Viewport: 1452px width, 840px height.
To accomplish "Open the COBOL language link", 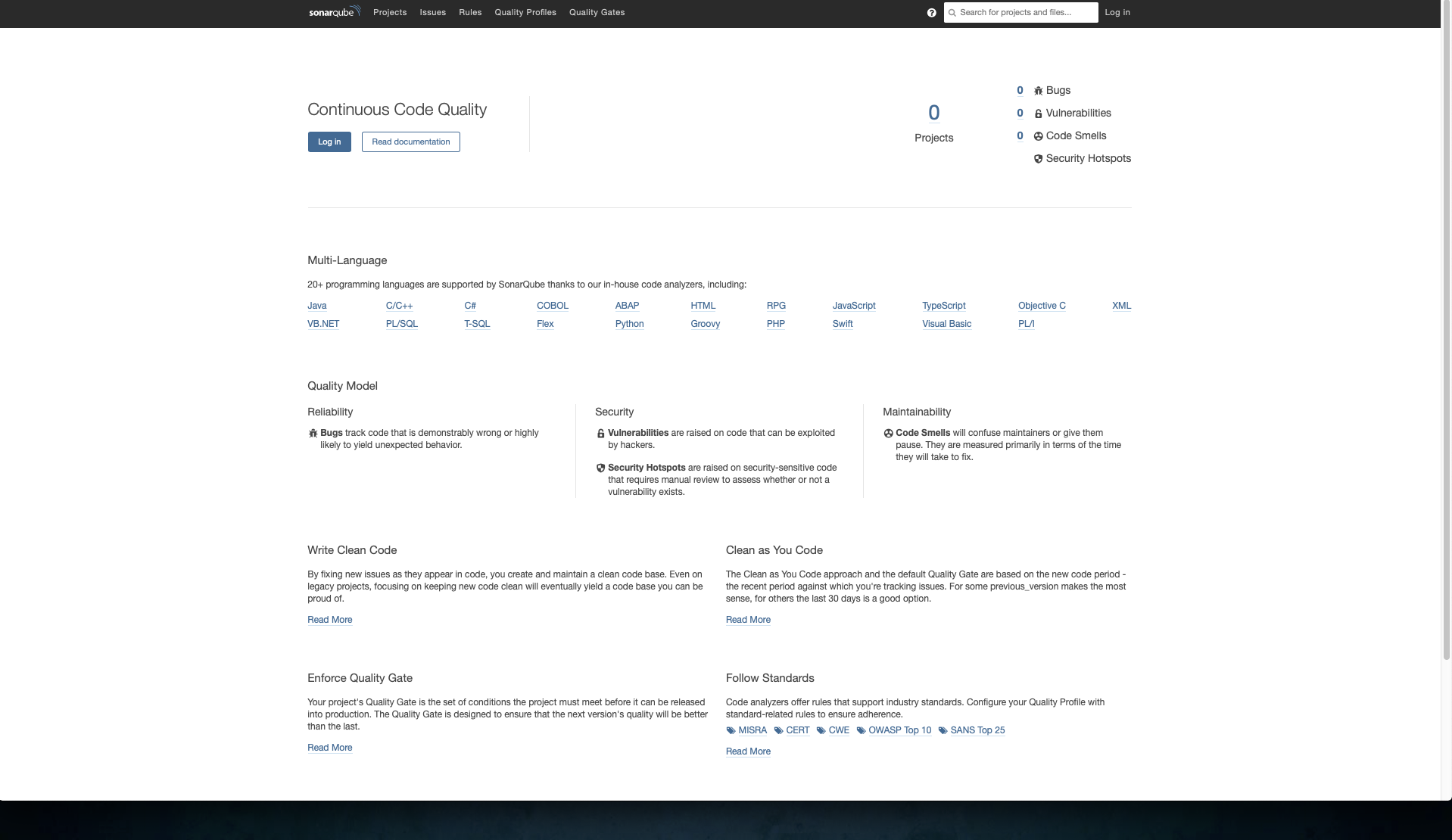I will [x=553, y=306].
